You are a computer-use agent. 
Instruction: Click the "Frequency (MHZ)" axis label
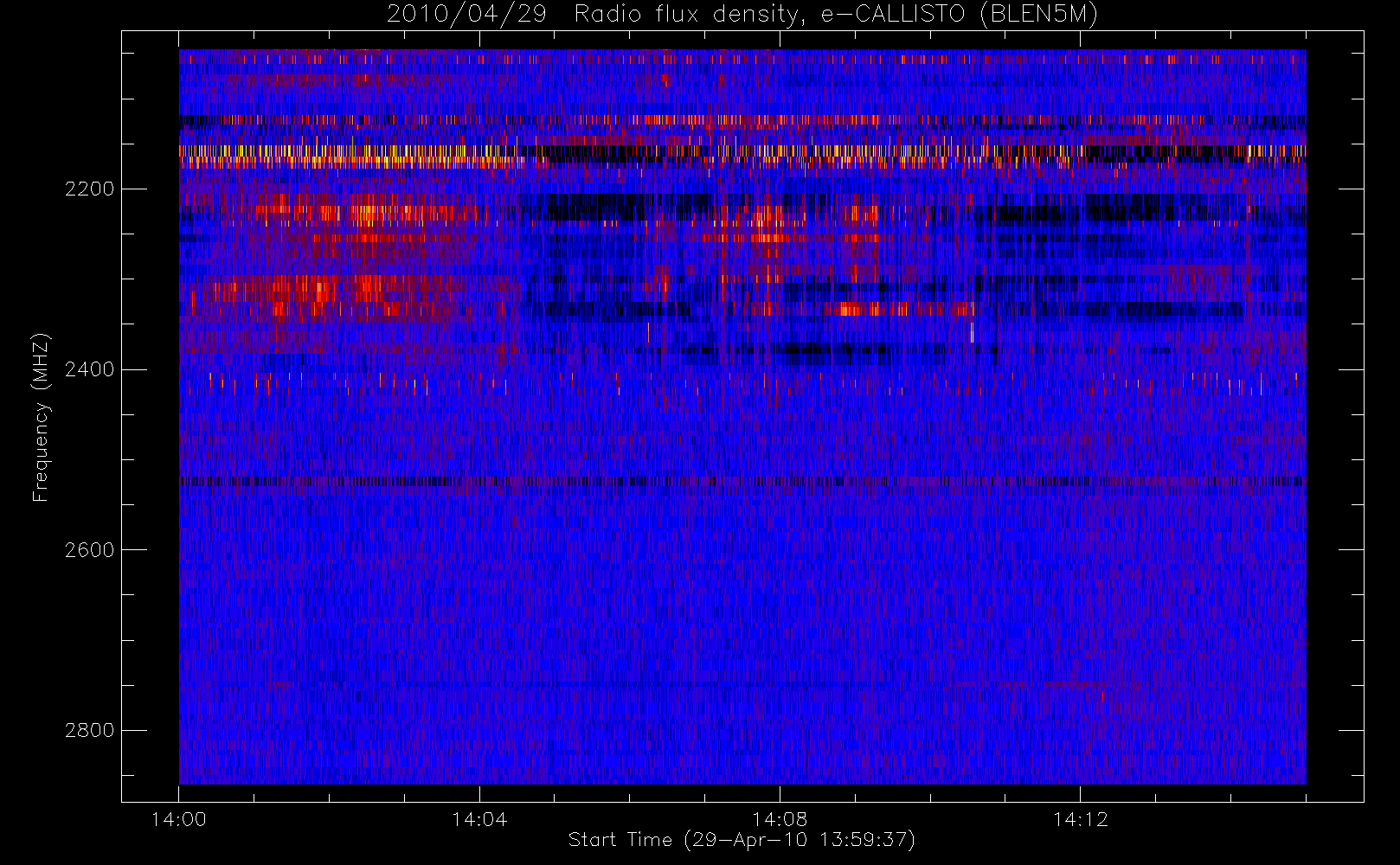[x=40, y=417]
